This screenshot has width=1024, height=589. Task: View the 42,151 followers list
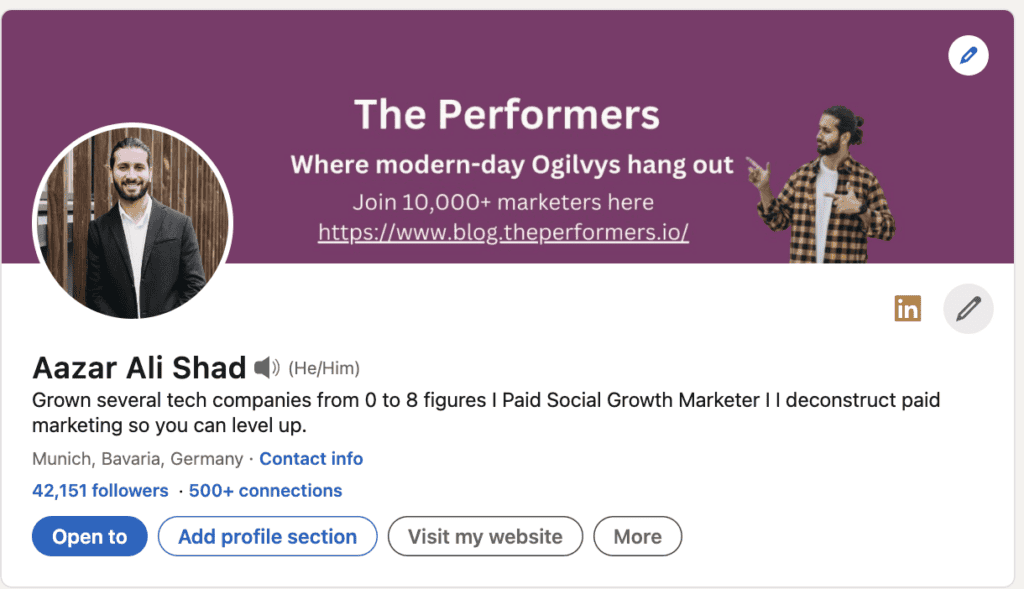pyautogui.click(x=100, y=491)
